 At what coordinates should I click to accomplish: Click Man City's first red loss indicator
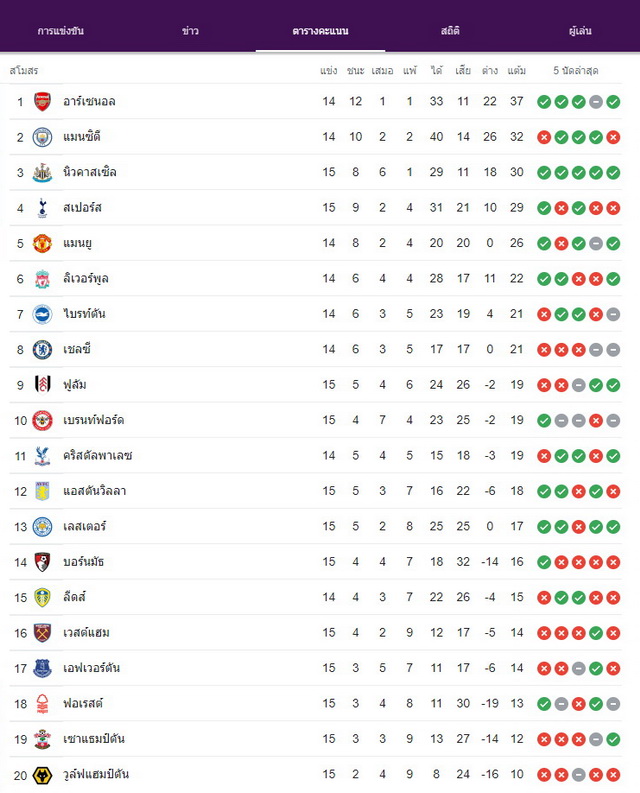tap(544, 138)
